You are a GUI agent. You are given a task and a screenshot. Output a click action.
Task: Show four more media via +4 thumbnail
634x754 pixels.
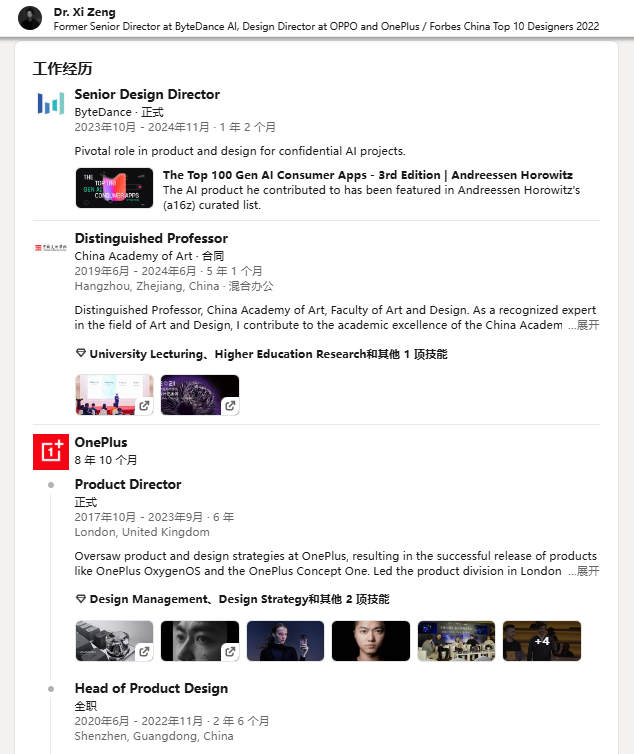(x=542, y=641)
